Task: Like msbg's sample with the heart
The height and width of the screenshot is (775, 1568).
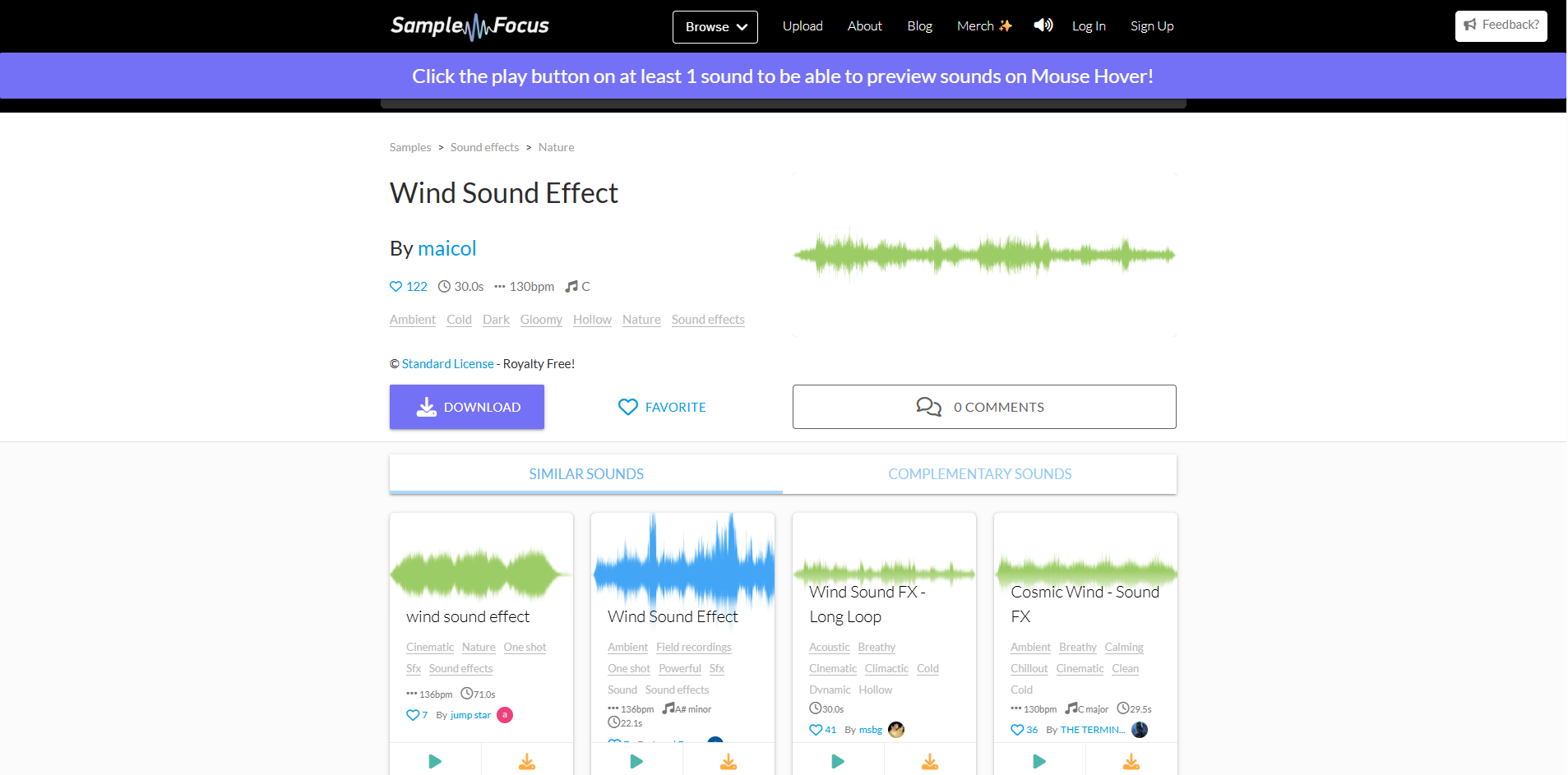Action: tap(816, 729)
